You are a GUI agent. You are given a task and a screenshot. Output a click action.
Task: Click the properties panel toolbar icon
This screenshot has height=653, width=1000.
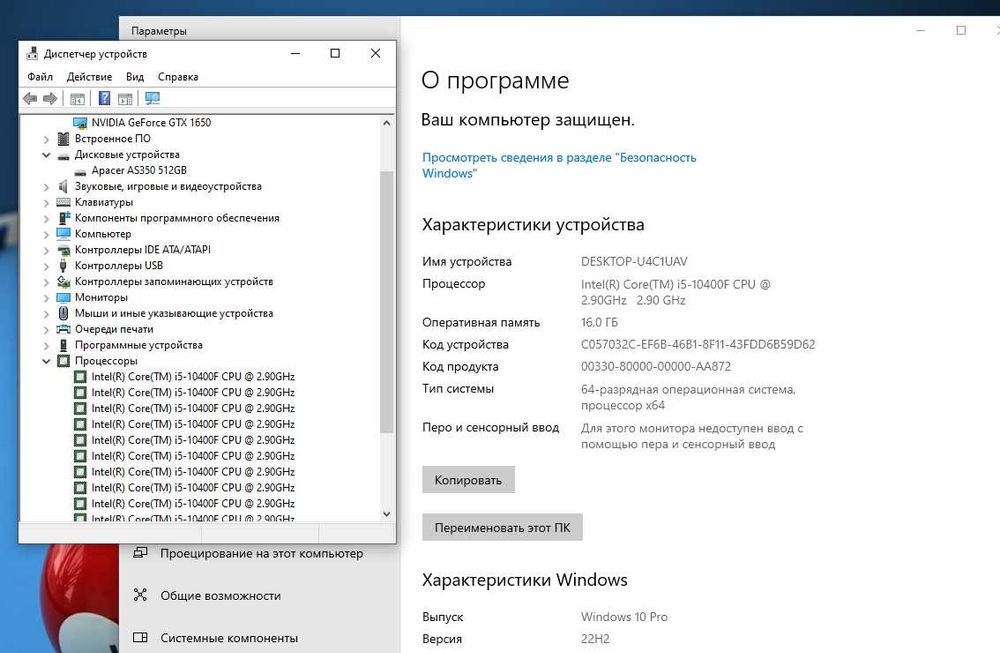pyautogui.click(x=126, y=99)
